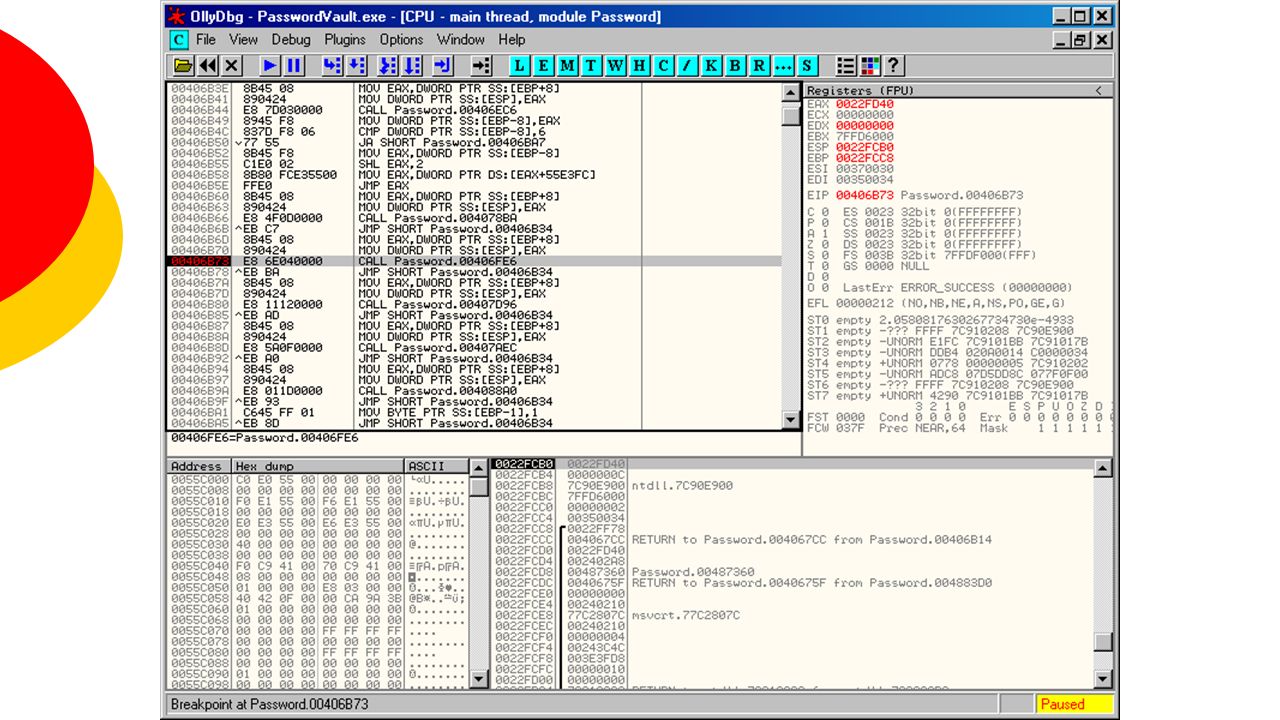The width and height of the screenshot is (1280, 720).
Task: Click EIP register value 00406B73
Action: click(x=865, y=195)
